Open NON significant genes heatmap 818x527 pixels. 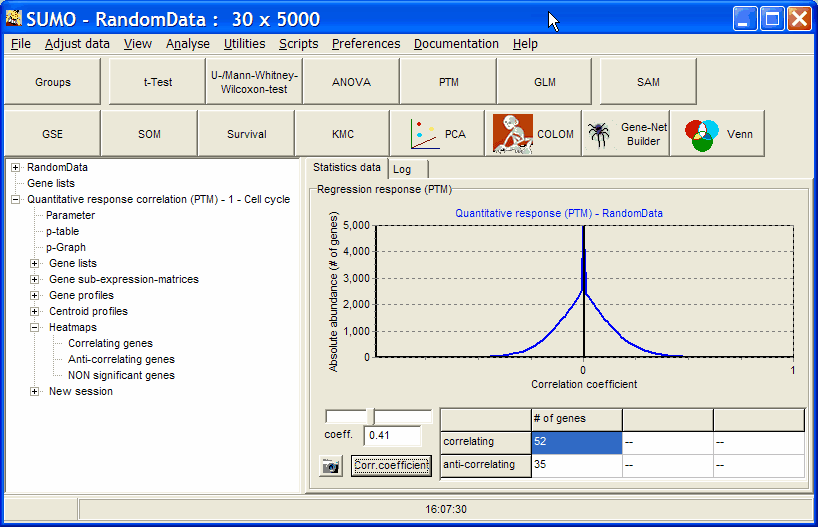coord(121,376)
